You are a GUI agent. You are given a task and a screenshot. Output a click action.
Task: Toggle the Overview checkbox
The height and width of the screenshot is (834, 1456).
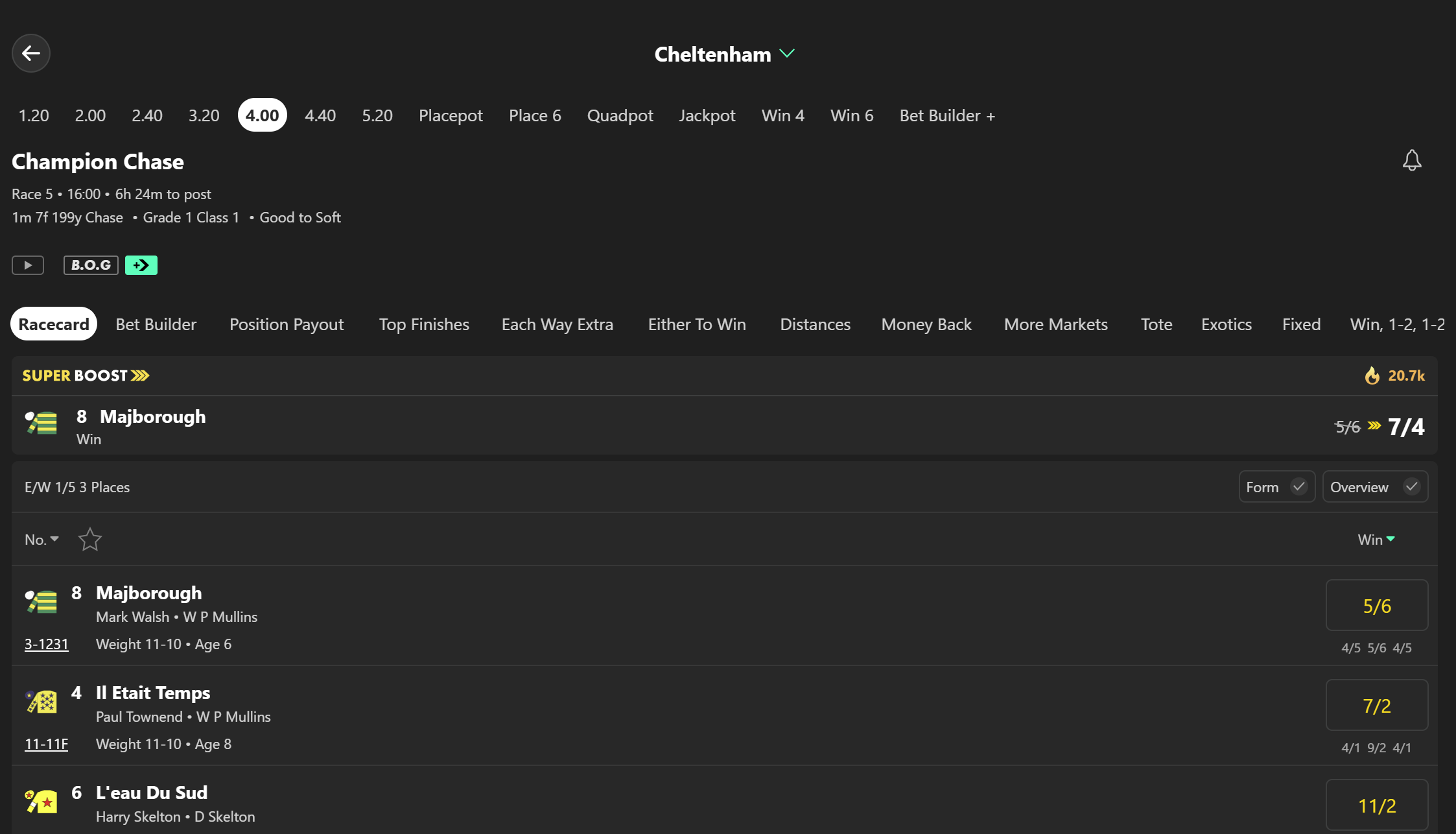[1375, 487]
